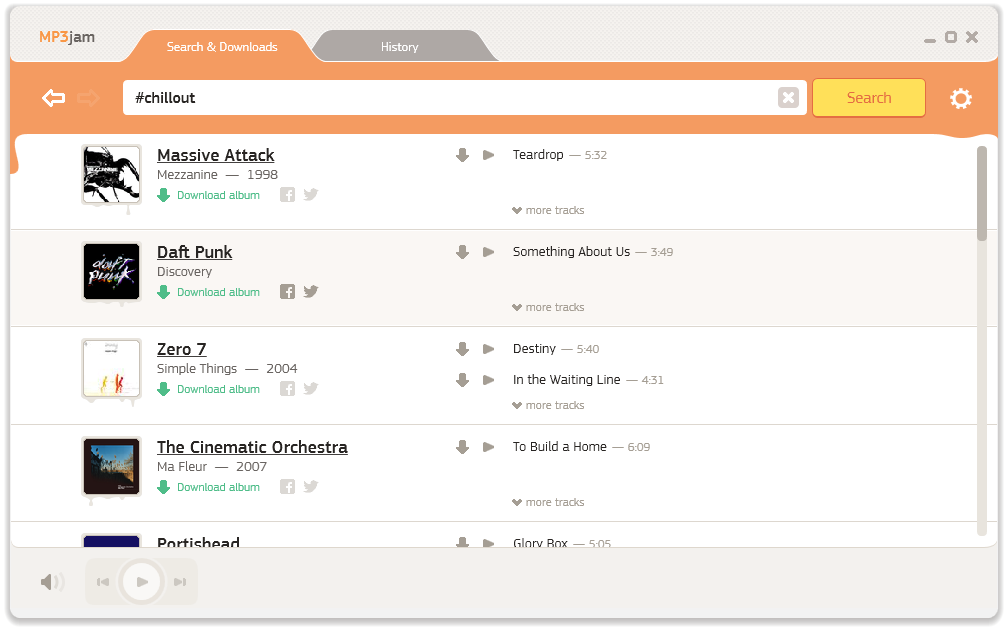The image size is (1008, 630).
Task: Start playback with the round play button
Action: (x=141, y=582)
